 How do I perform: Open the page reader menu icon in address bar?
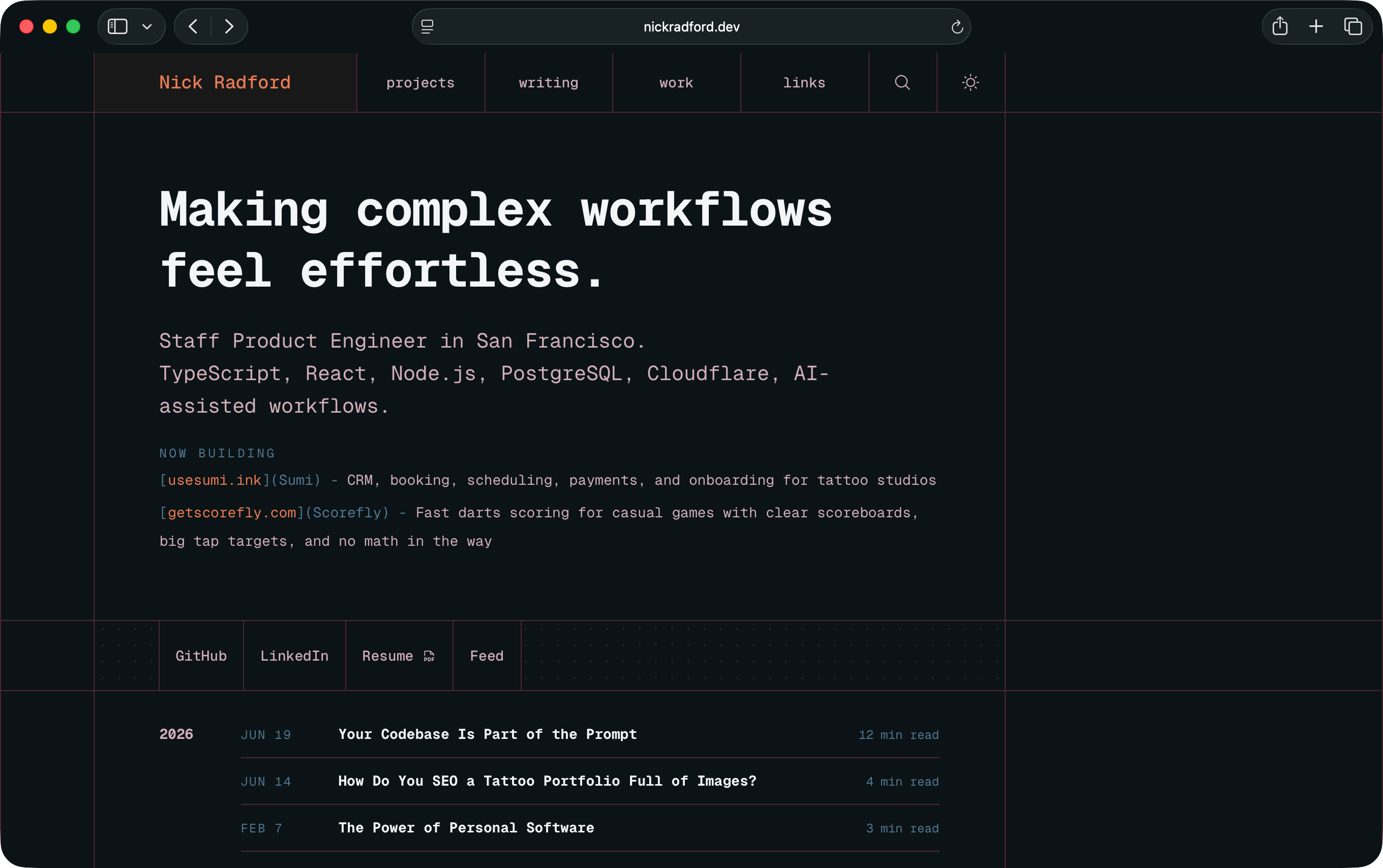tap(427, 26)
